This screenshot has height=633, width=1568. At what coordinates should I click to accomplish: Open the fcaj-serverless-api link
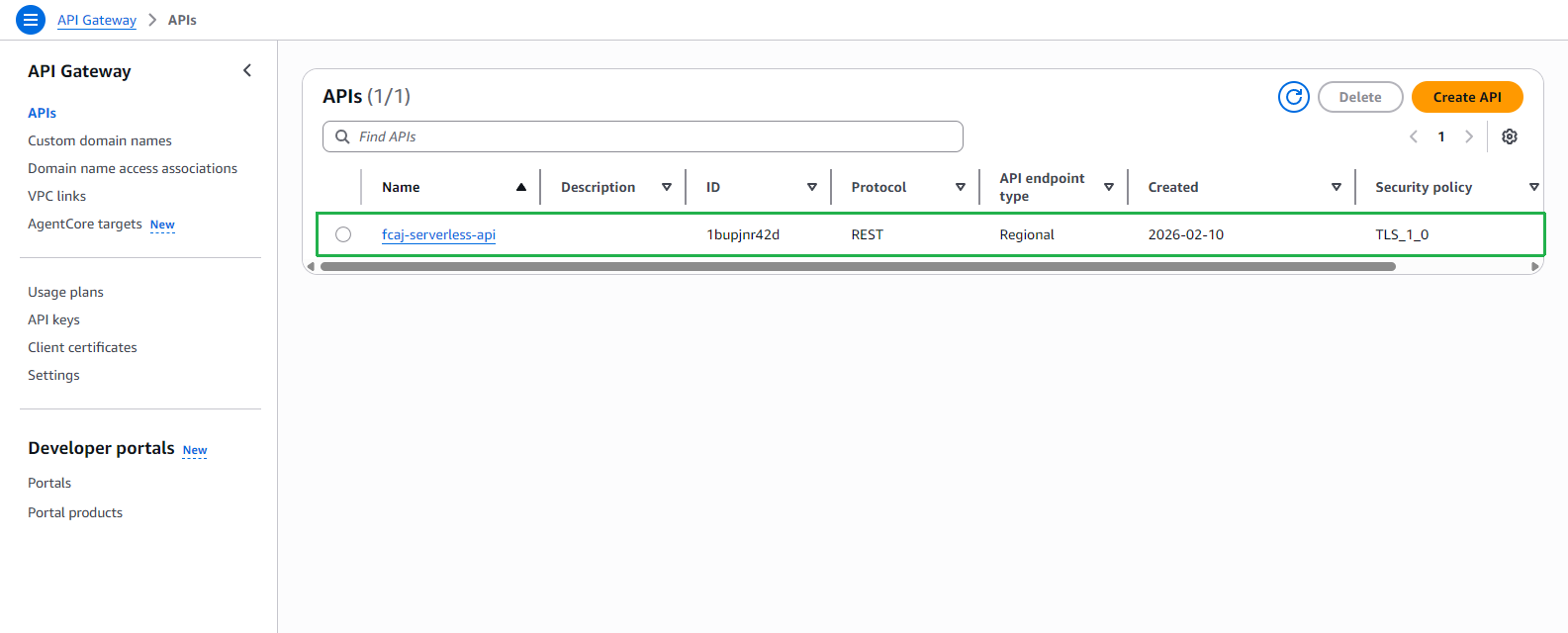point(438,234)
